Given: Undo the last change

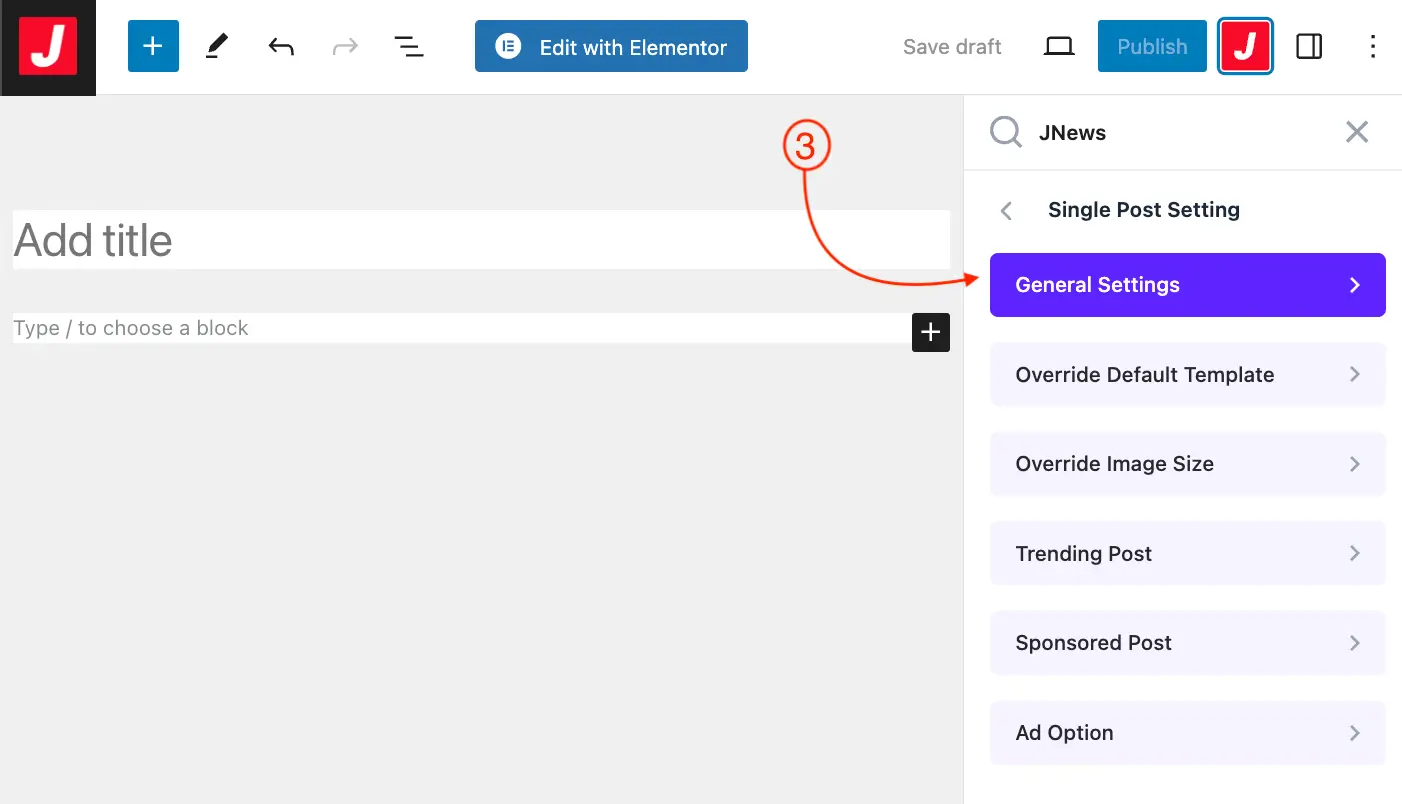Looking at the screenshot, I should coord(281,47).
